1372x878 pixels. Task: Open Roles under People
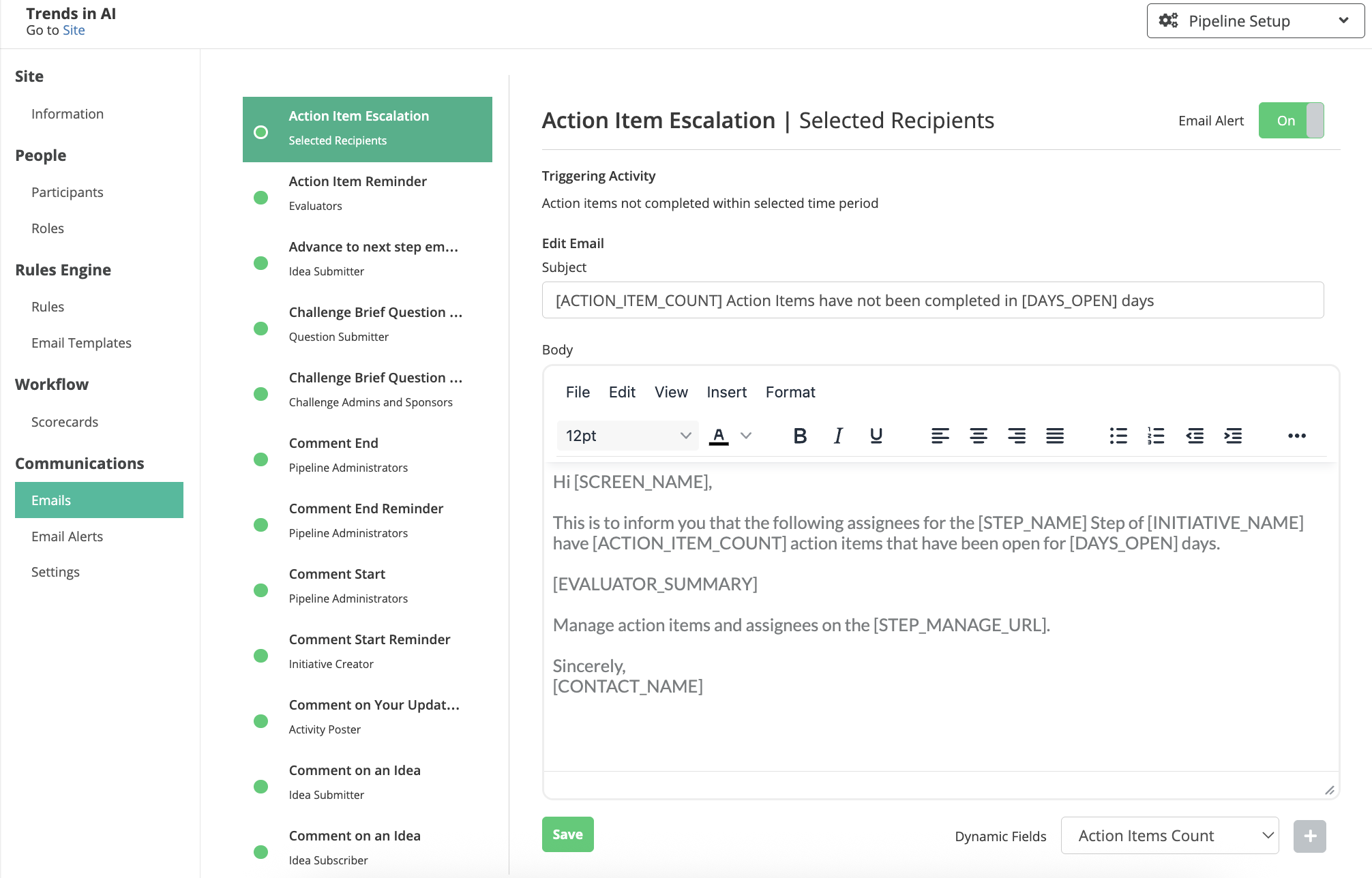[x=48, y=228]
